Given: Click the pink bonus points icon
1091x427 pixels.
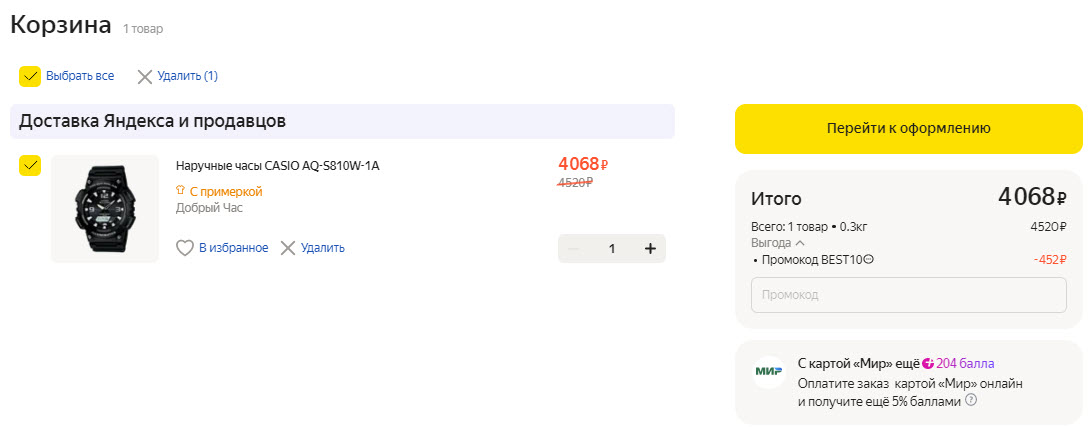Looking at the screenshot, I should (x=928, y=364).
